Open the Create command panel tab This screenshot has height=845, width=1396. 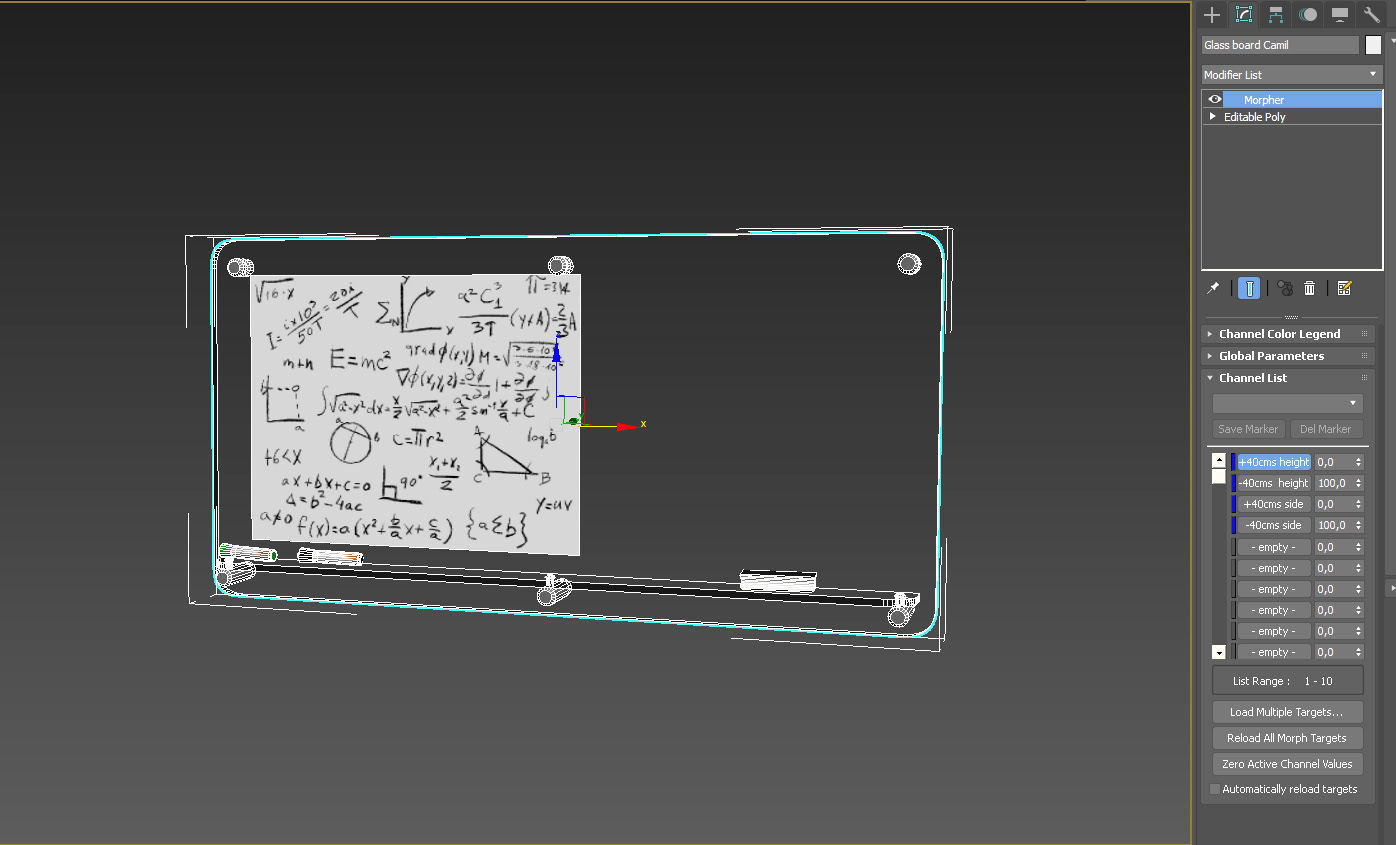pos(1212,14)
